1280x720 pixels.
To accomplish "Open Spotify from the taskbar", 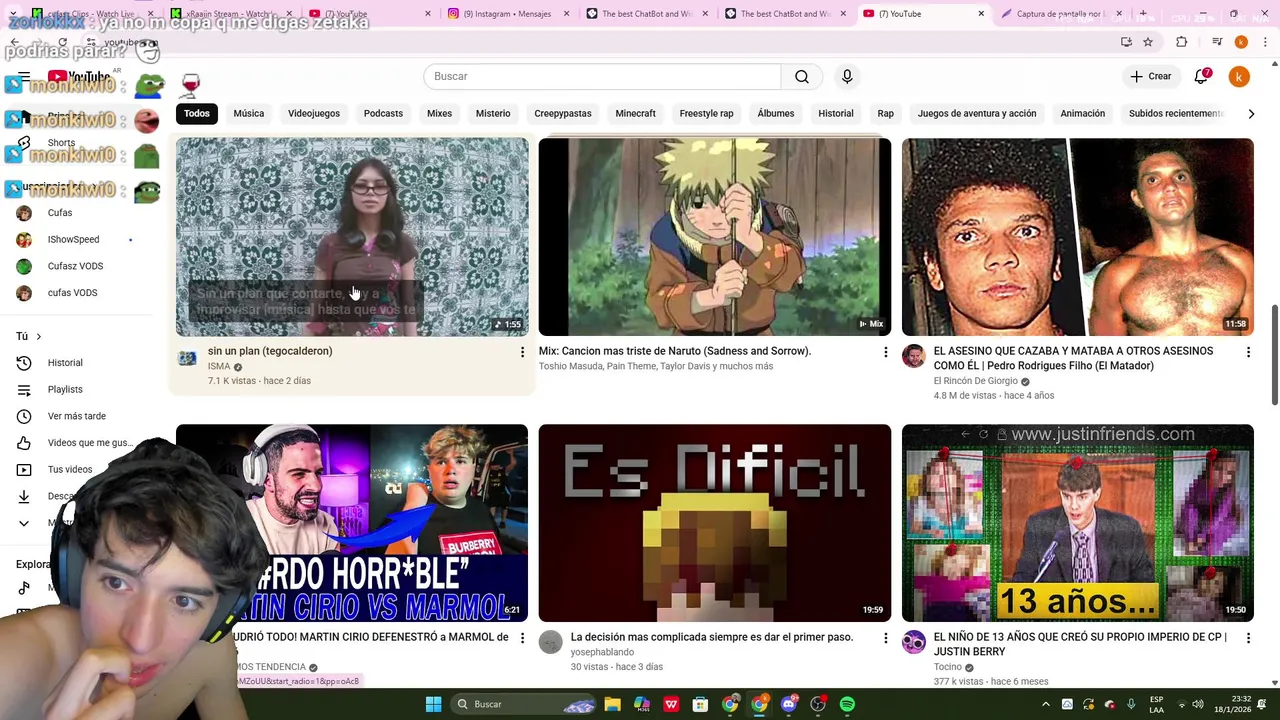I will coord(848,705).
